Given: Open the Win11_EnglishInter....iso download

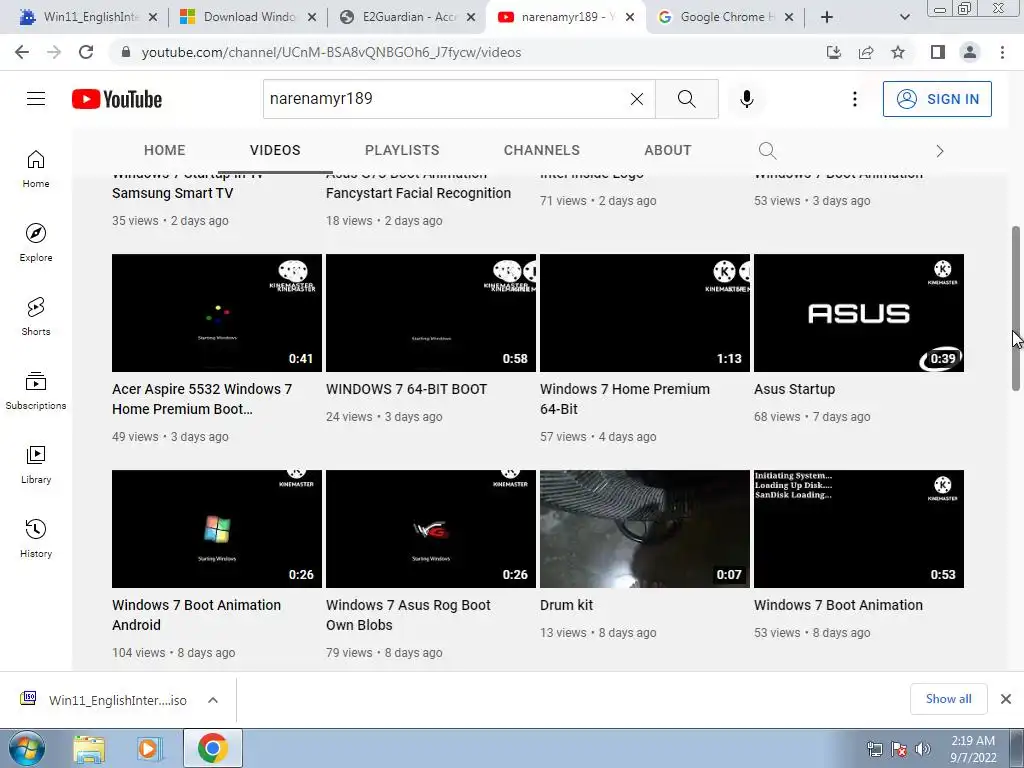Looking at the screenshot, I should click(x=118, y=700).
